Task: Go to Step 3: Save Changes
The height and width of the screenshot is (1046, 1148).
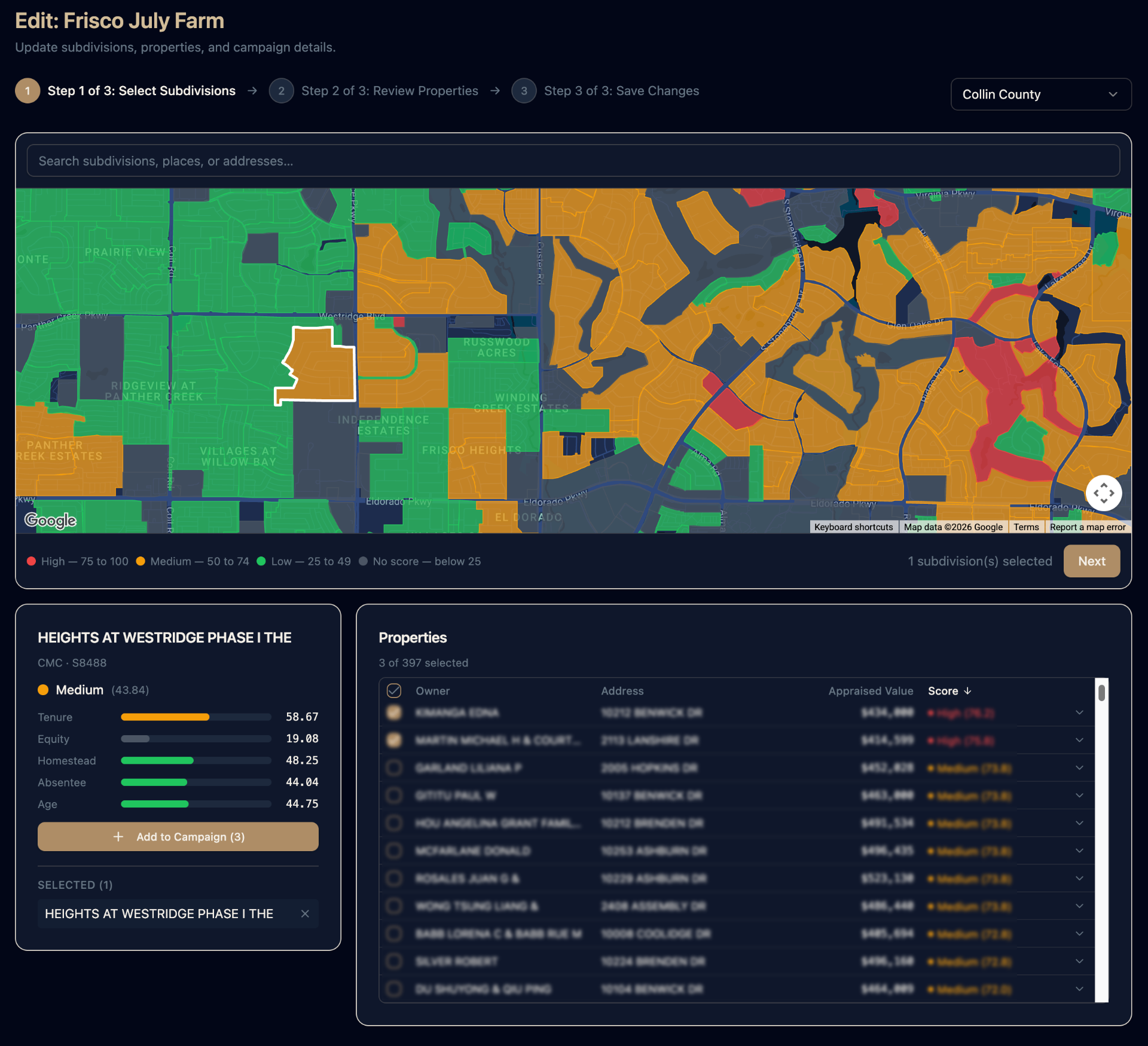Action: (x=605, y=91)
